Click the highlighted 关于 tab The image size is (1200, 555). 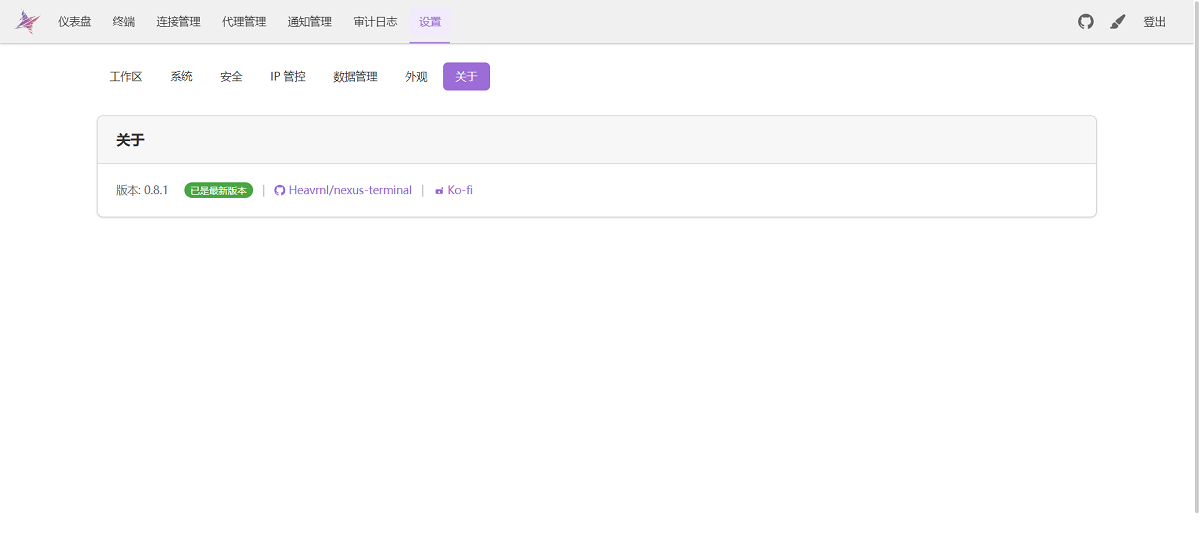466,77
